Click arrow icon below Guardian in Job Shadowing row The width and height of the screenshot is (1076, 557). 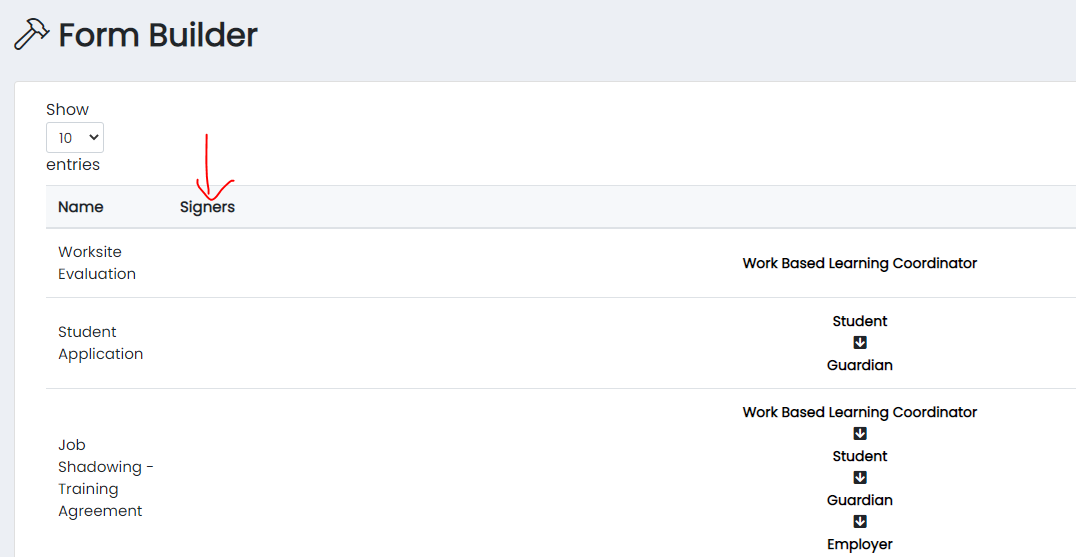pos(860,522)
